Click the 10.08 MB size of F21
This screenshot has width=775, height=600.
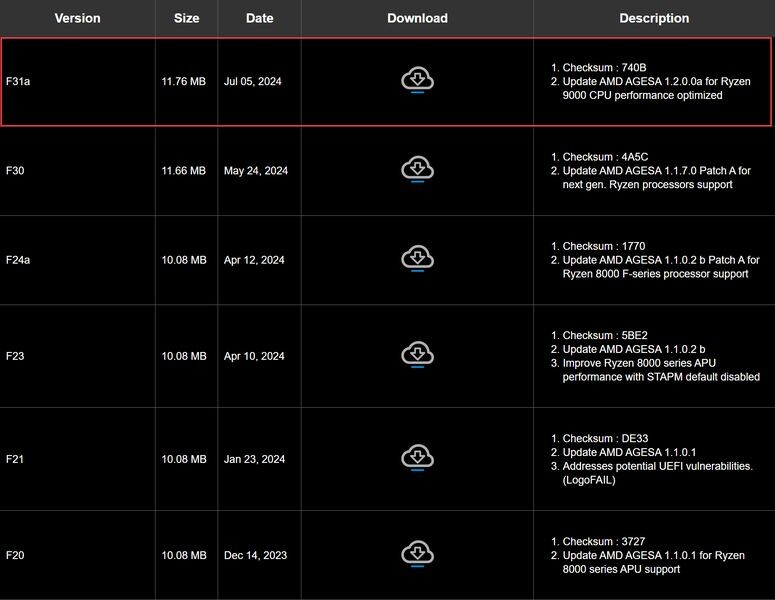coord(184,459)
